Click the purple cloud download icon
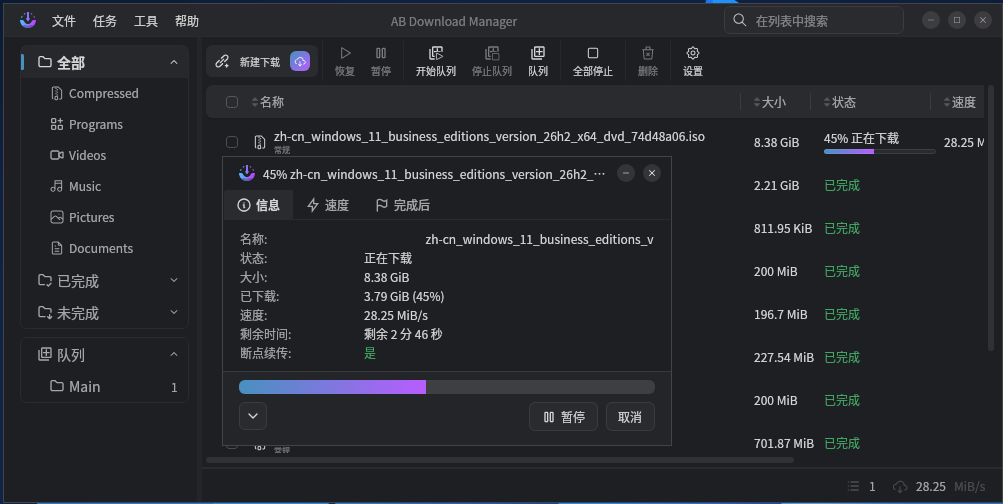 click(300, 61)
